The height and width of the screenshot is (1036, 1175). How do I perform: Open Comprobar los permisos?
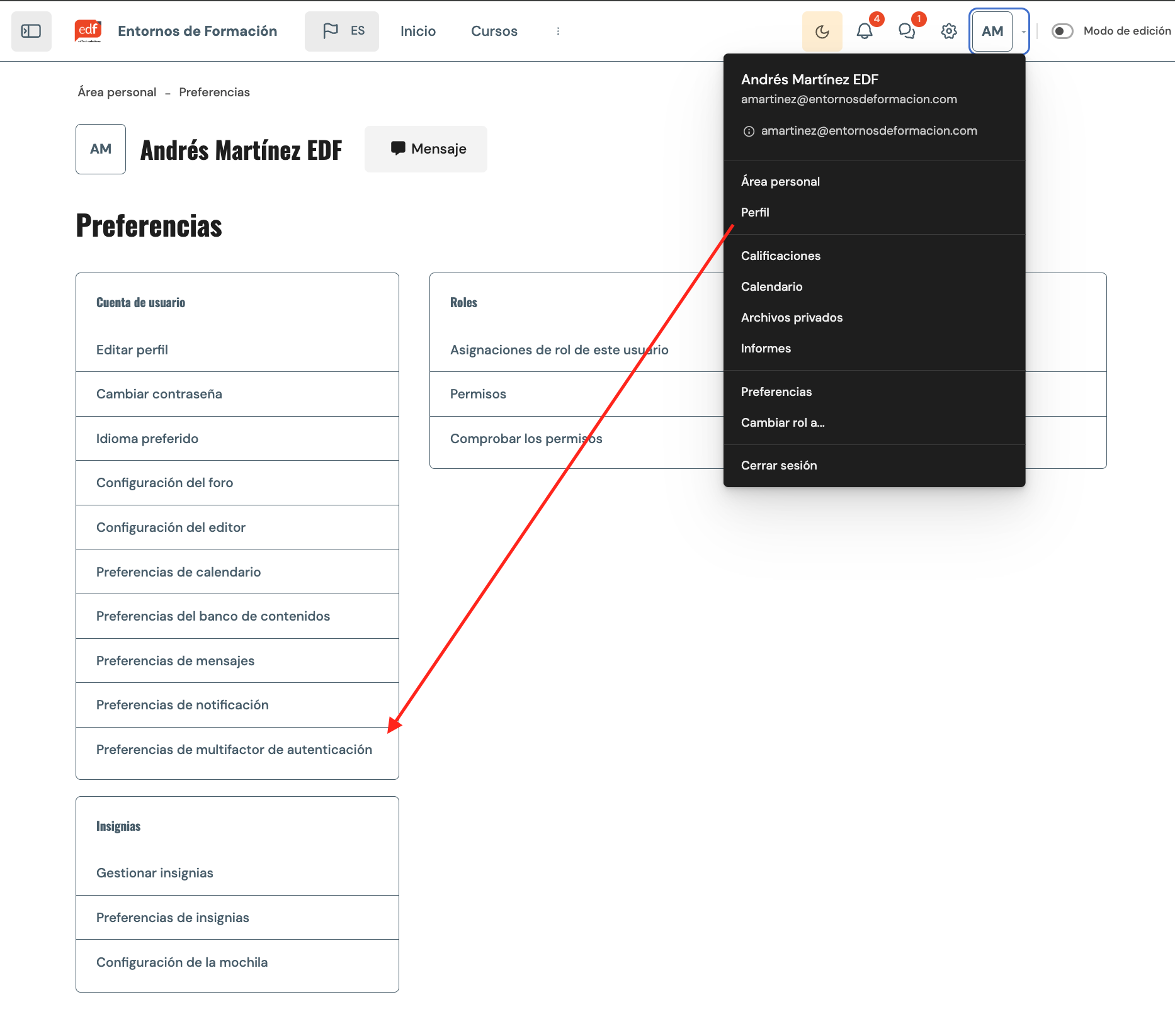point(526,439)
